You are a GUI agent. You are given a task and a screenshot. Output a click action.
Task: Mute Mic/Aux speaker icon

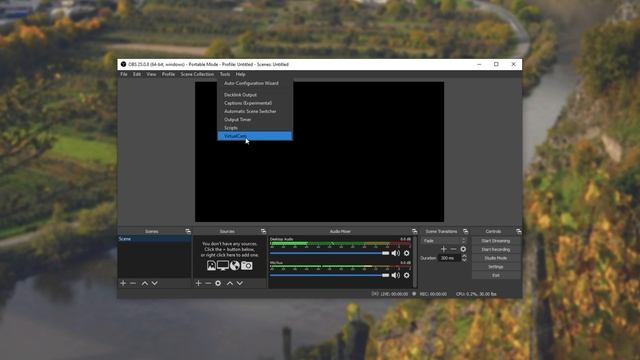pyautogui.click(x=396, y=276)
